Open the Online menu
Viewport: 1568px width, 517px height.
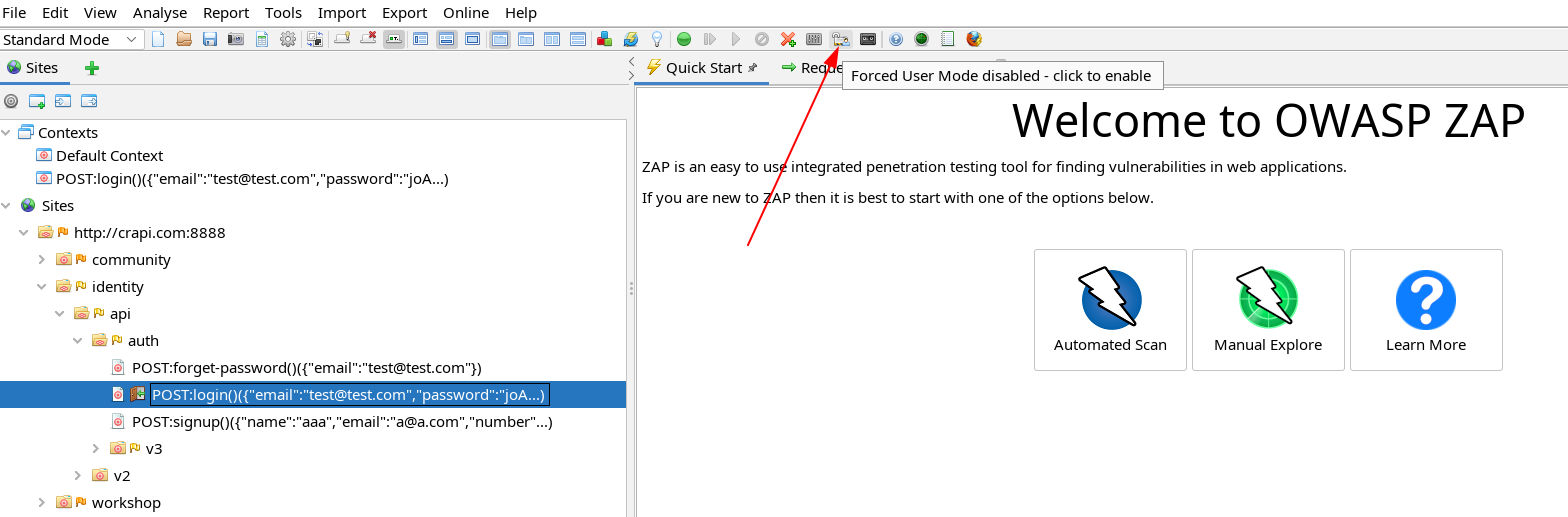(466, 13)
